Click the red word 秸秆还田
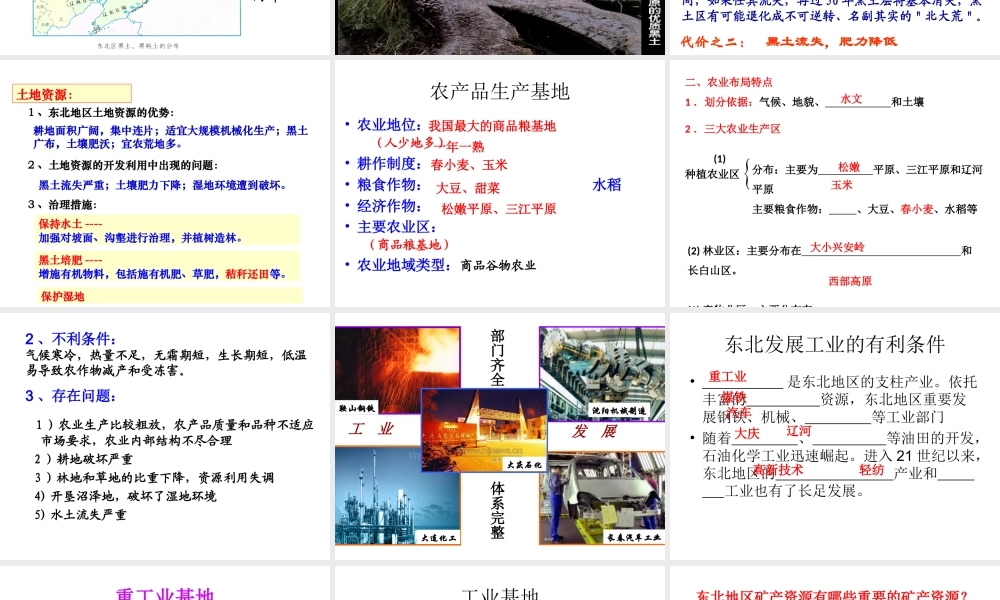 point(247,274)
